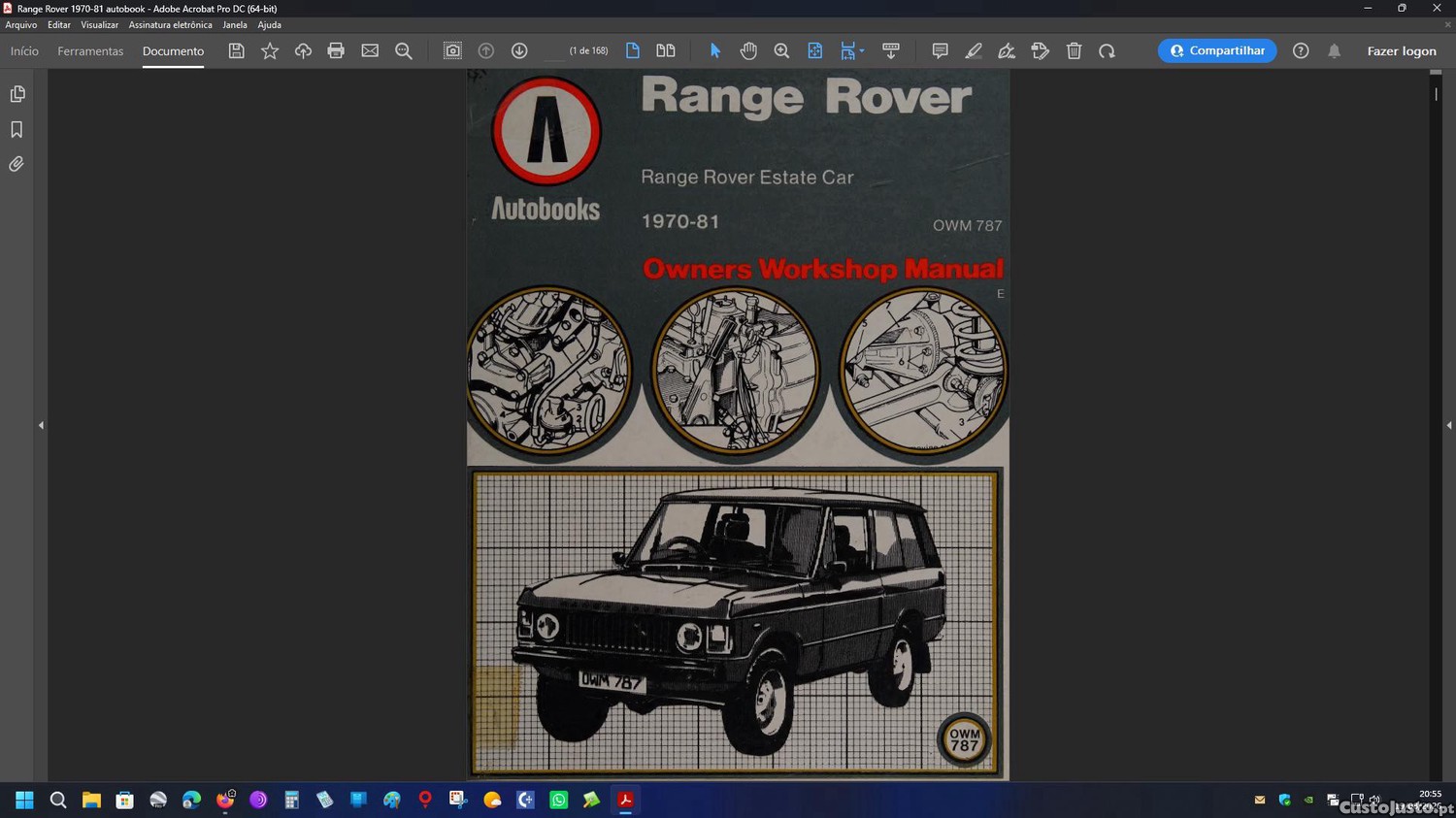Zoom in with the plus magnifier

point(781,50)
